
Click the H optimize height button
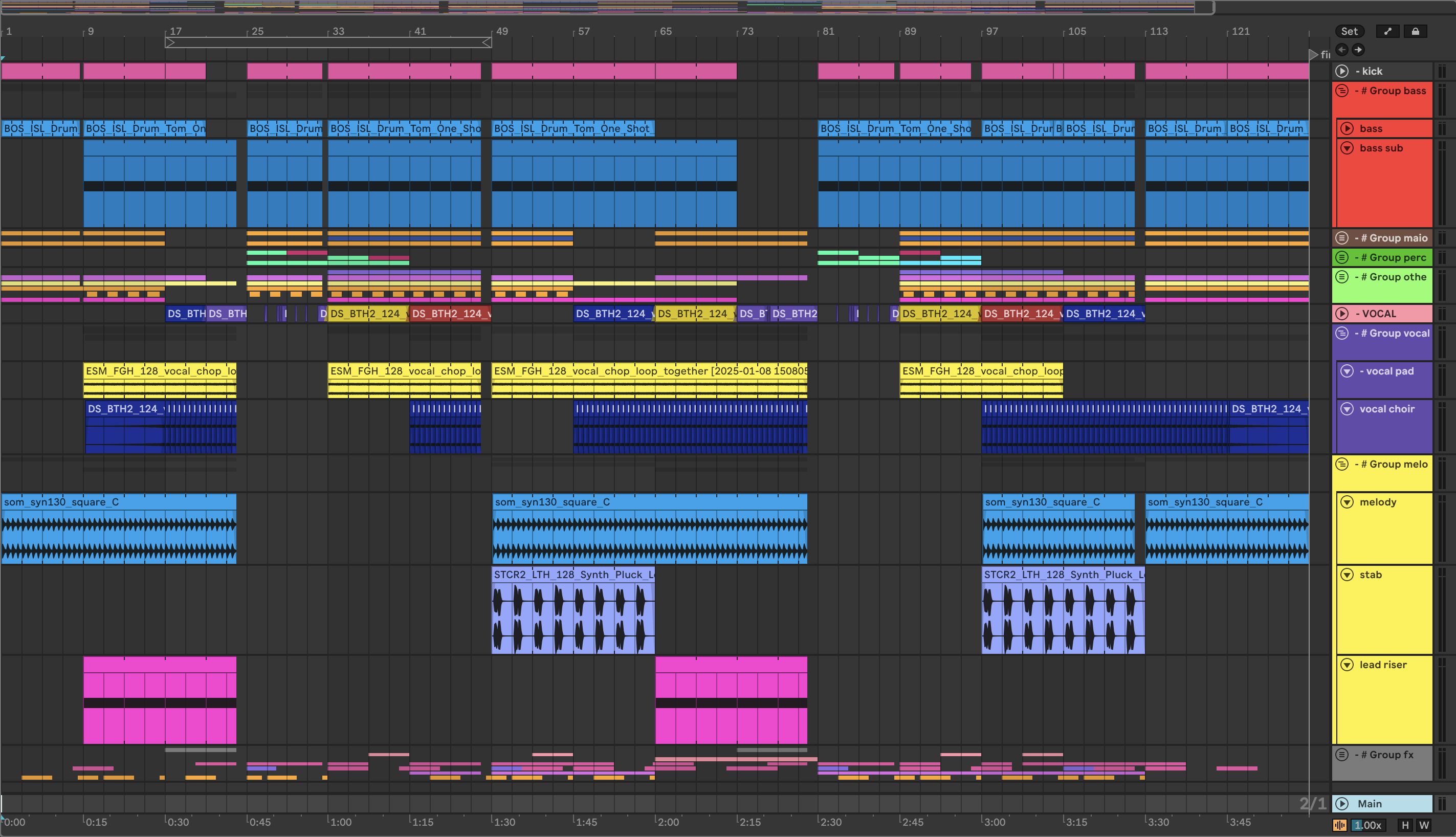pyautogui.click(x=1405, y=826)
